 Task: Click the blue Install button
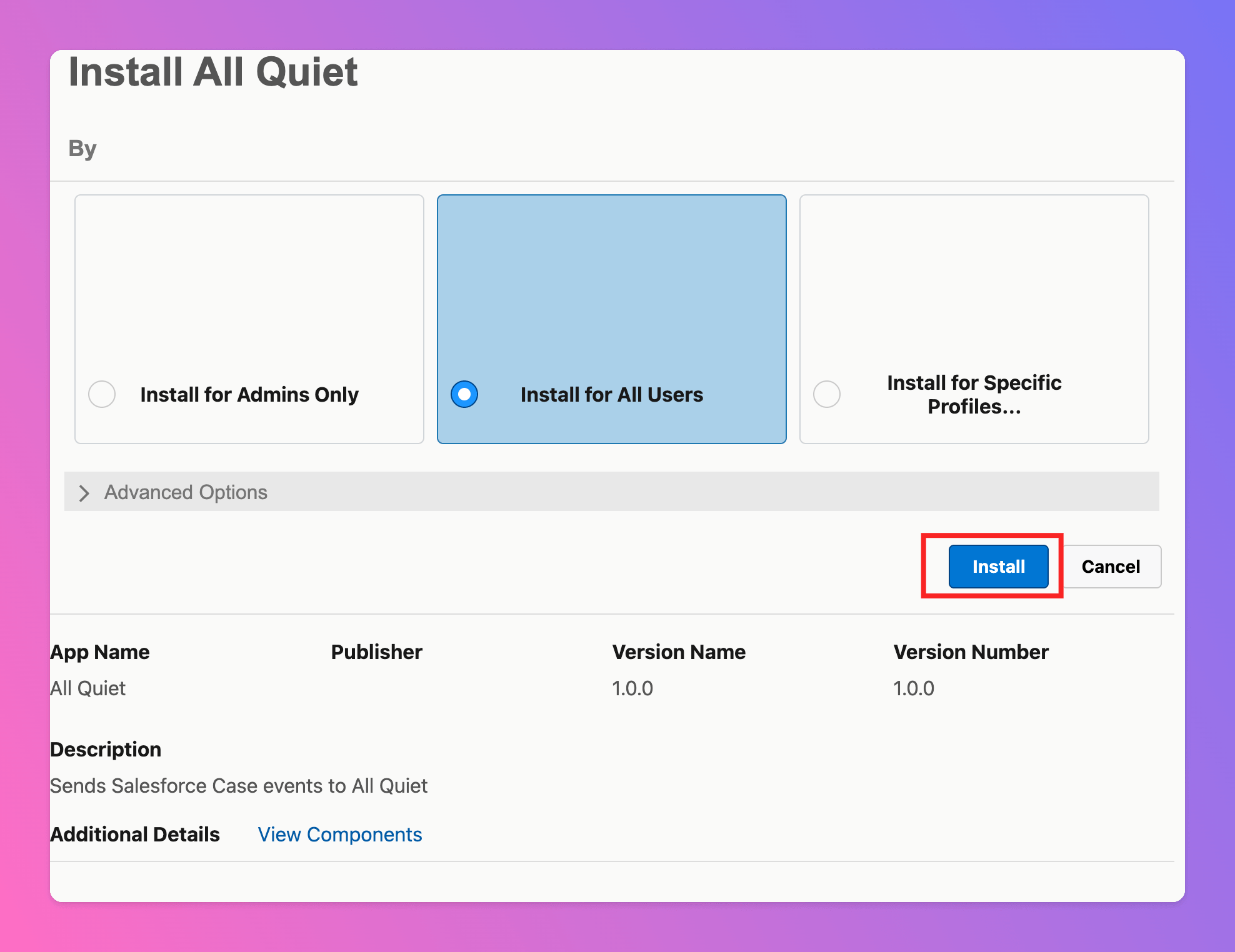click(998, 567)
